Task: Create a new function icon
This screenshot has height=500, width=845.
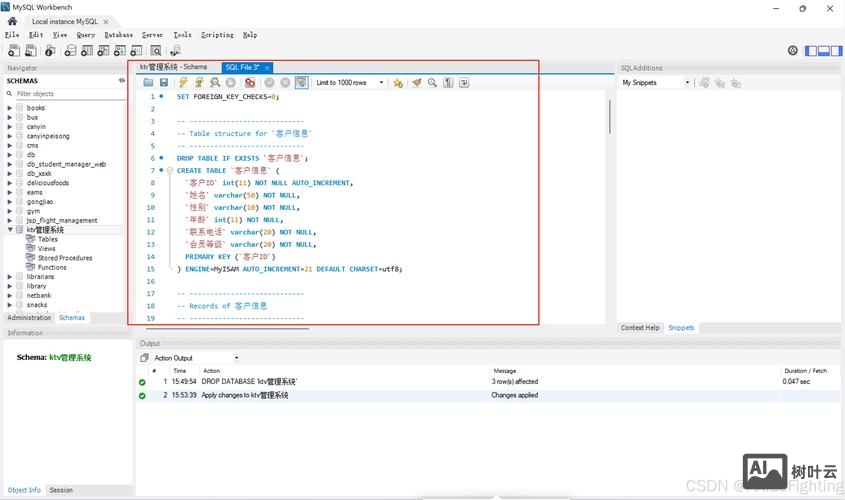Action: (136, 51)
